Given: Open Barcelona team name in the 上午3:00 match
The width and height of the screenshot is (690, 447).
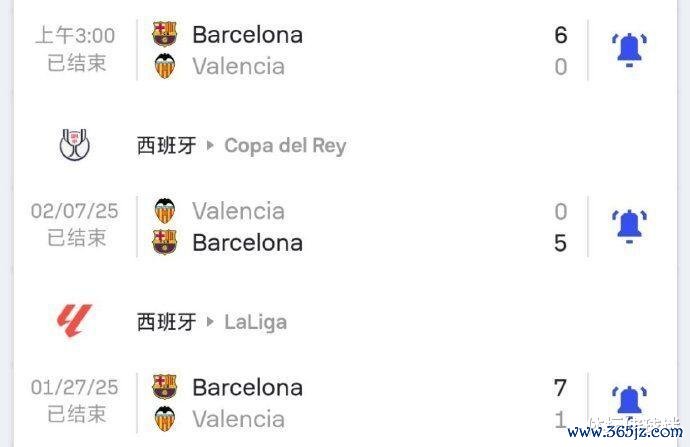Looking at the screenshot, I should 247,35.
